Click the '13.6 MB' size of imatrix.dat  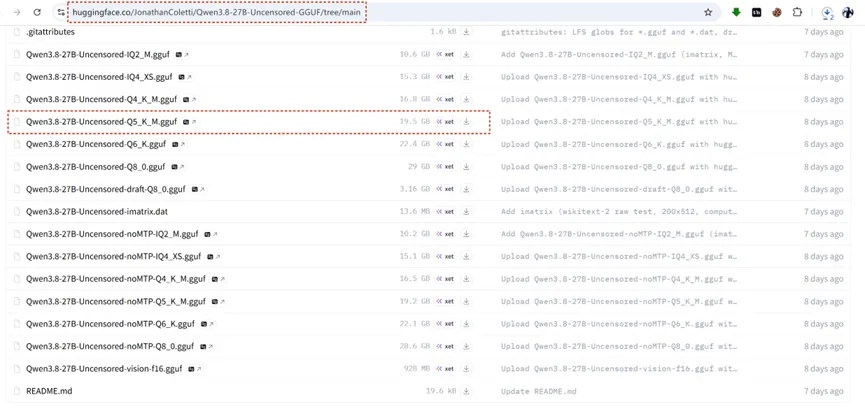(415, 211)
